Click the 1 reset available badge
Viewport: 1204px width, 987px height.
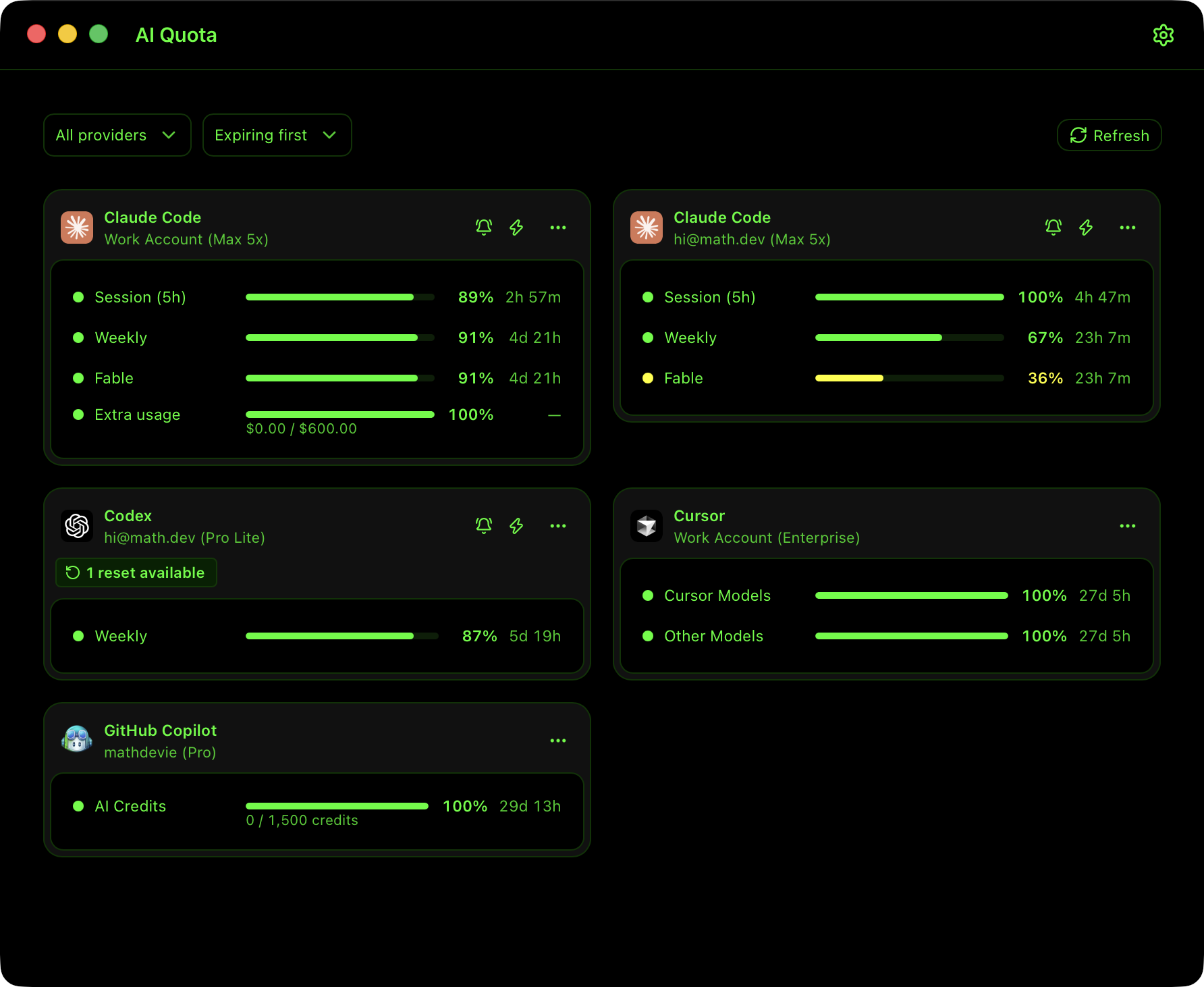[x=136, y=572]
